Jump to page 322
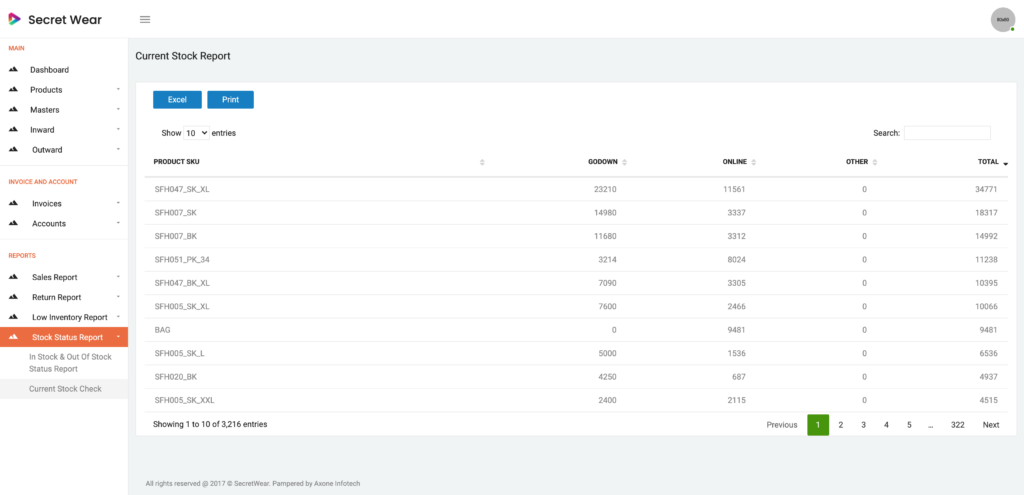The width and height of the screenshot is (1024, 495). [957, 425]
